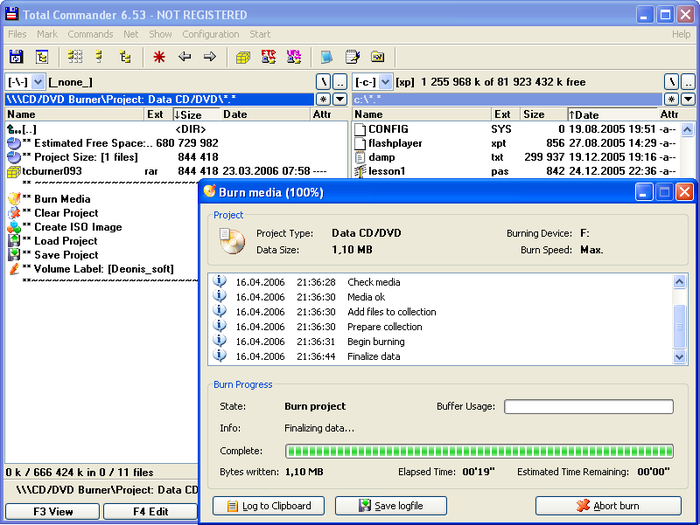Open the Net menu
Screen dimensions: 700x525
click(x=131, y=34)
